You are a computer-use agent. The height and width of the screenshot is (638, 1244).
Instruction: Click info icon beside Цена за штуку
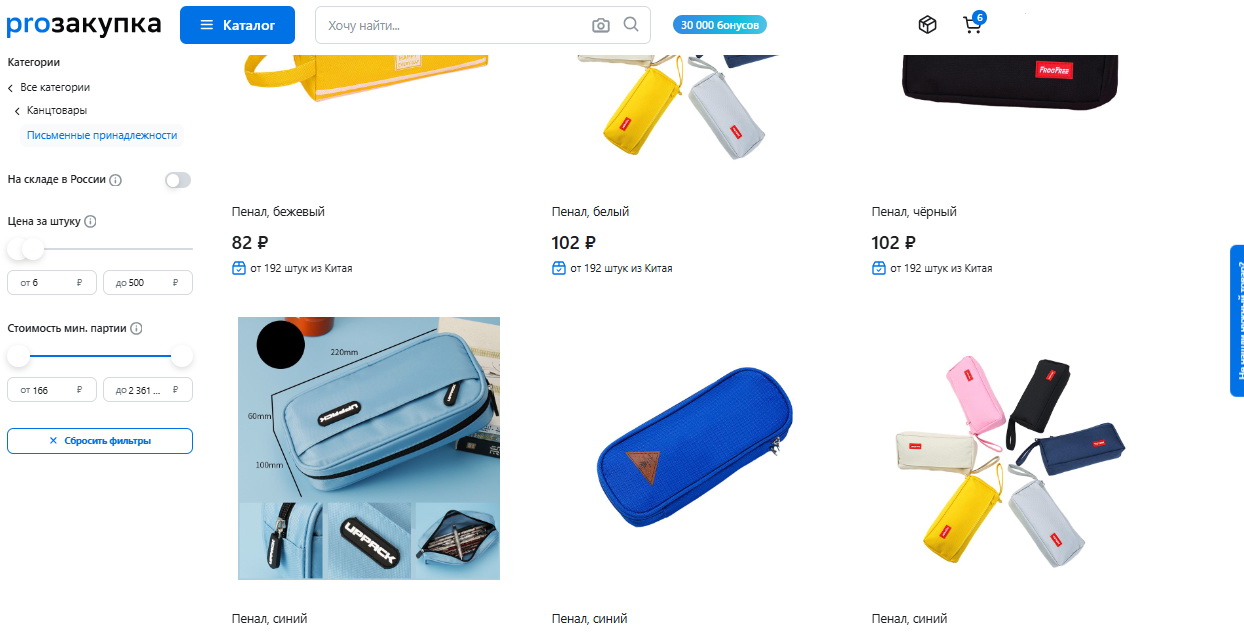(90, 221)
